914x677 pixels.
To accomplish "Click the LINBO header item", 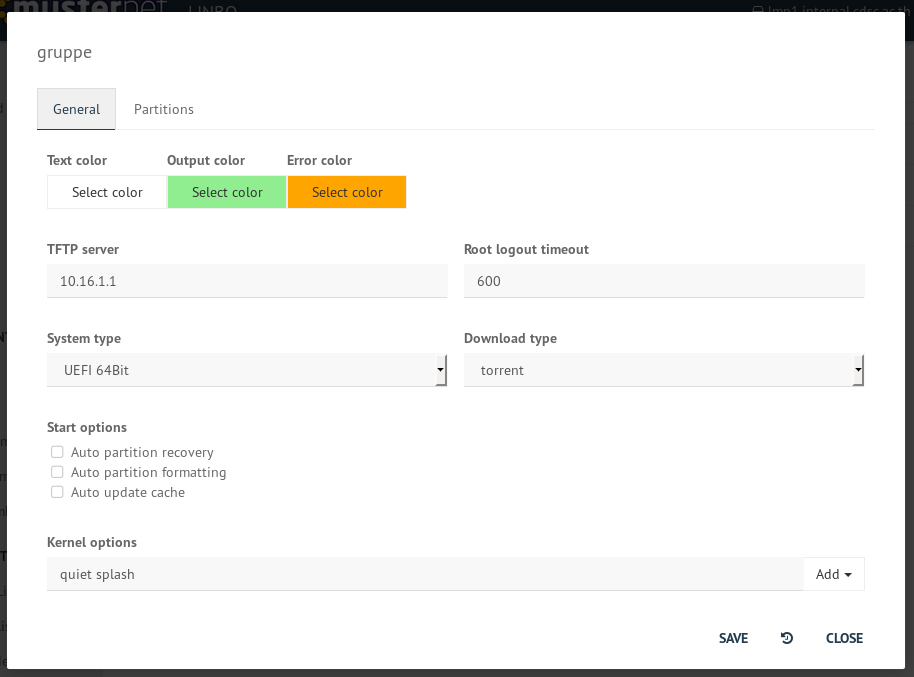I will point(213,8).
